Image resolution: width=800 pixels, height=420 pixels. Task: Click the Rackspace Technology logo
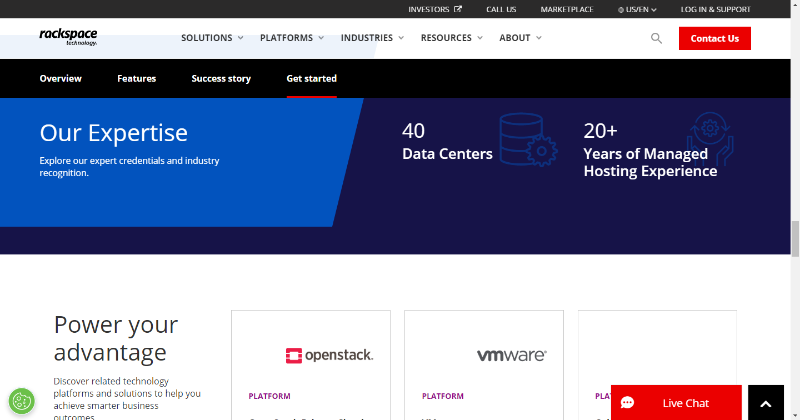point(68,37)
